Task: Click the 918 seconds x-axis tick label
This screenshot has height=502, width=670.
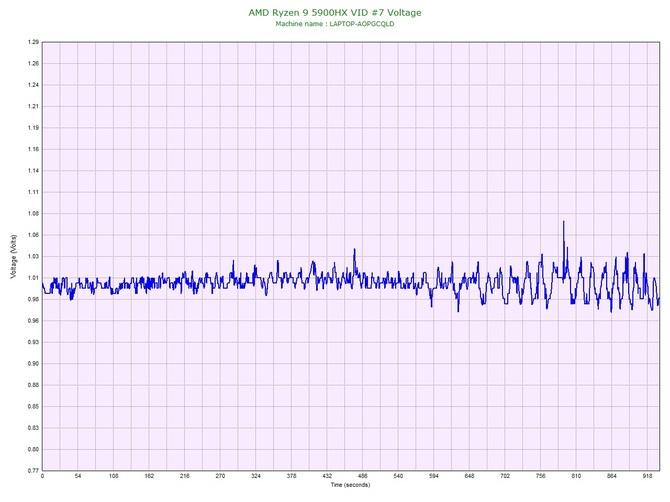Action: pyautogui.click(x=647, y=476)
